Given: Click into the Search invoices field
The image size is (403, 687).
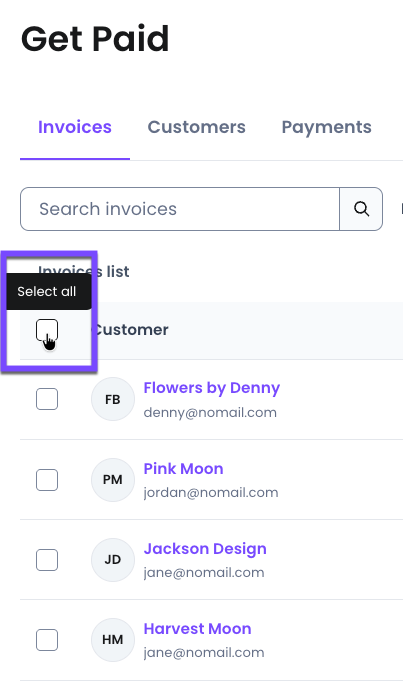Looking at the screenshot, I should tap(180, 209).
